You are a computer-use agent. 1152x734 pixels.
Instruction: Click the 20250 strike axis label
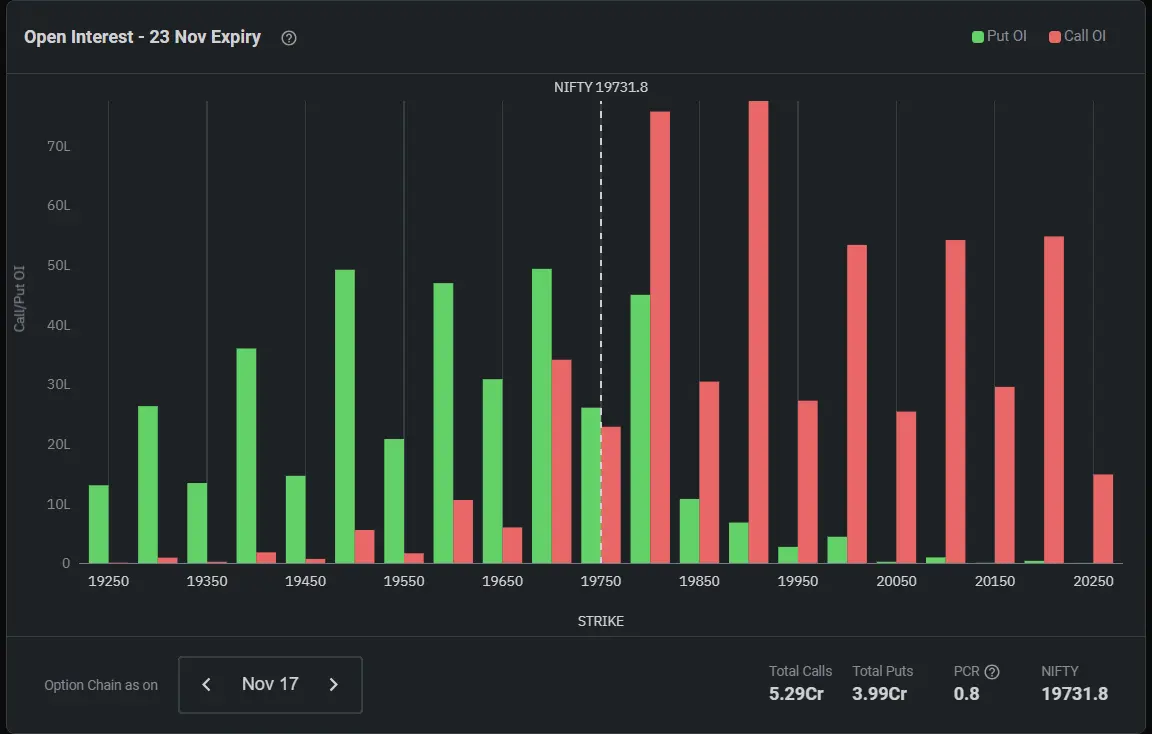pos(1093,581)
